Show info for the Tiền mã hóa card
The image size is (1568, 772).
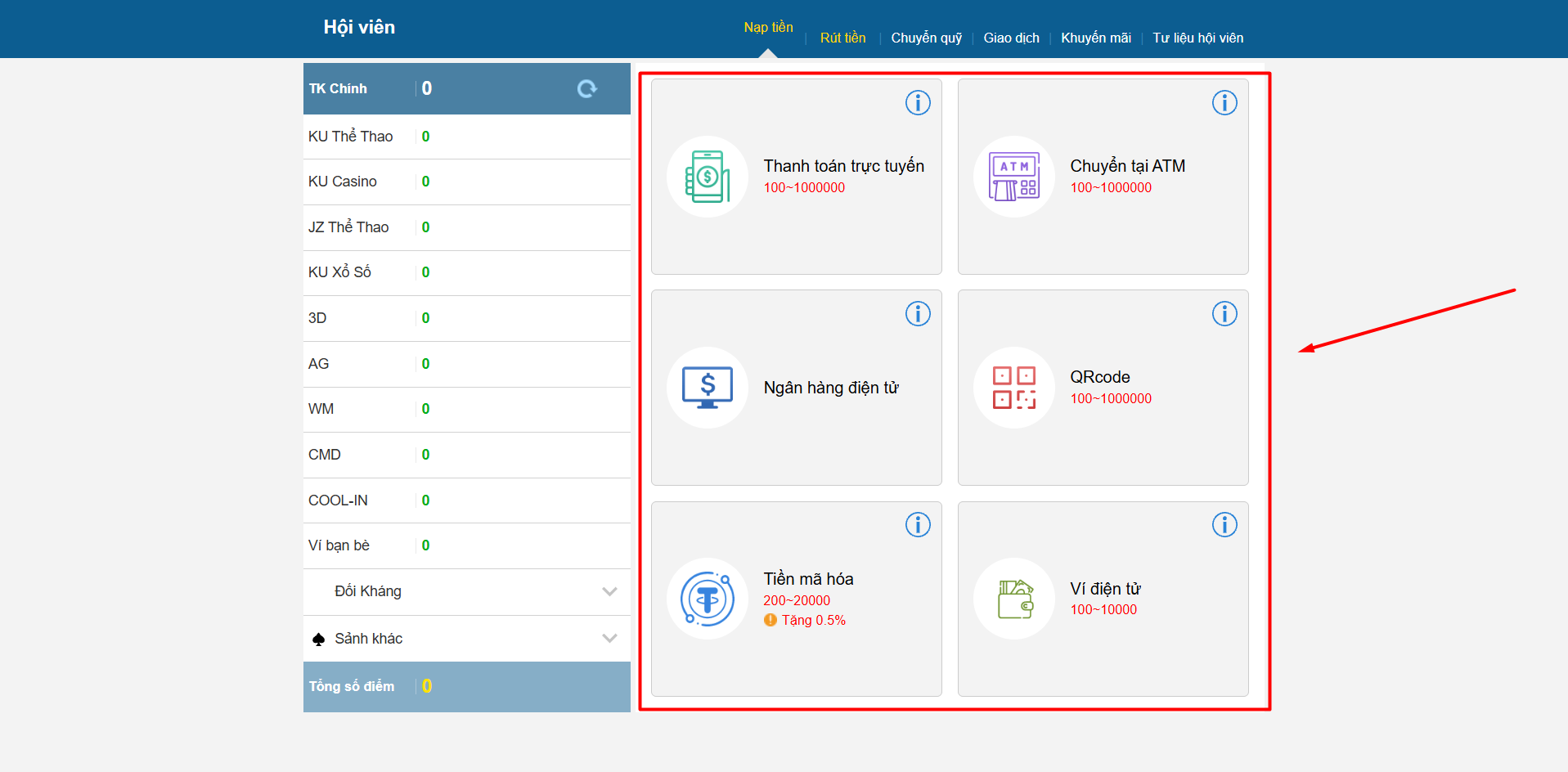(x=918, y=525)
